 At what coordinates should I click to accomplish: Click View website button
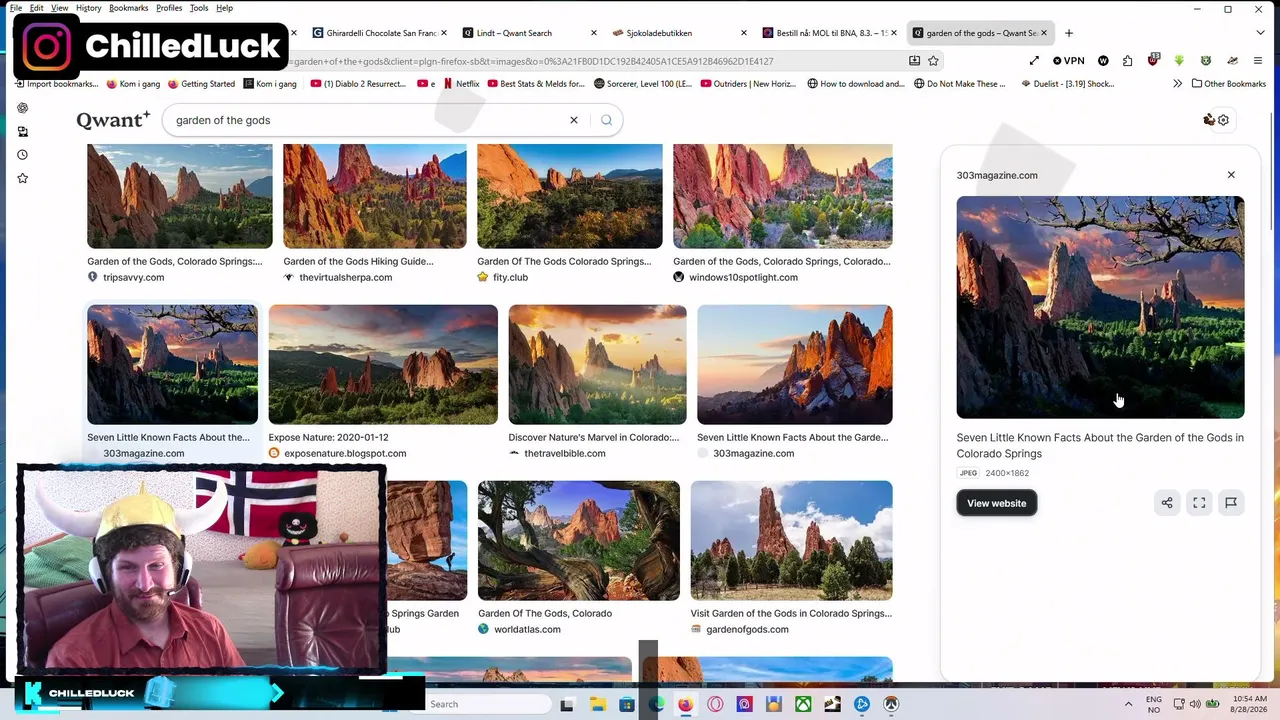[x=997, y=503]
